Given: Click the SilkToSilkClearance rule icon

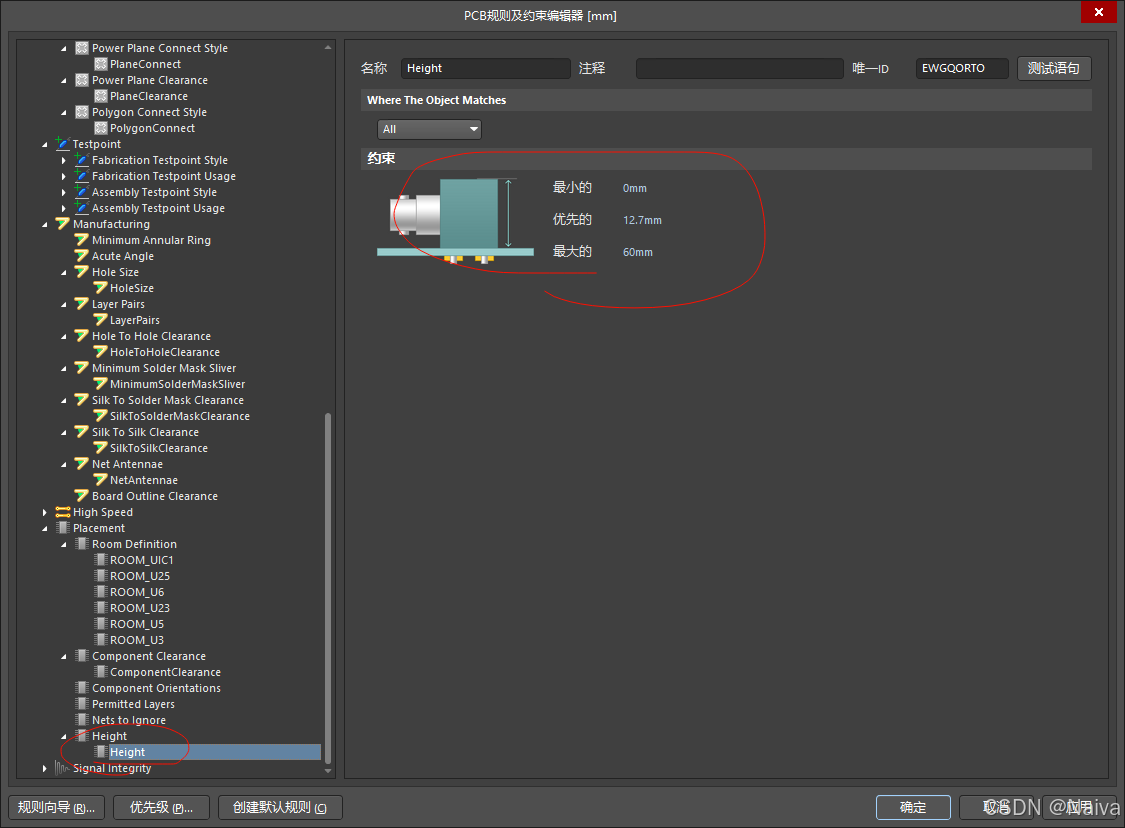Looking at the screenshot, I should coord(100,448).
